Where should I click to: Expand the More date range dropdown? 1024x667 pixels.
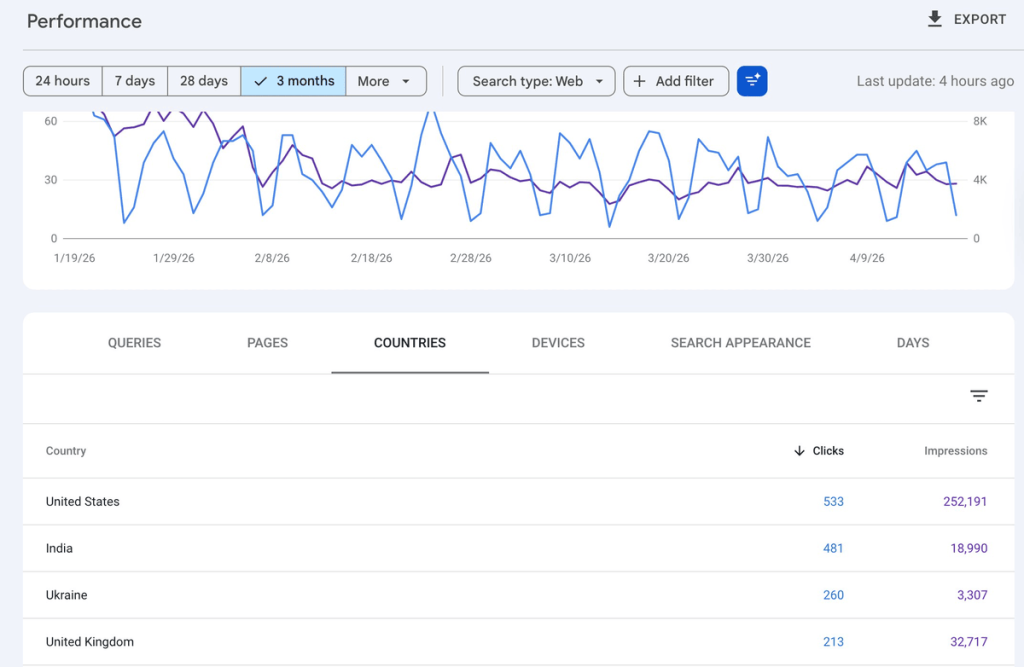[x=385, y=81]
